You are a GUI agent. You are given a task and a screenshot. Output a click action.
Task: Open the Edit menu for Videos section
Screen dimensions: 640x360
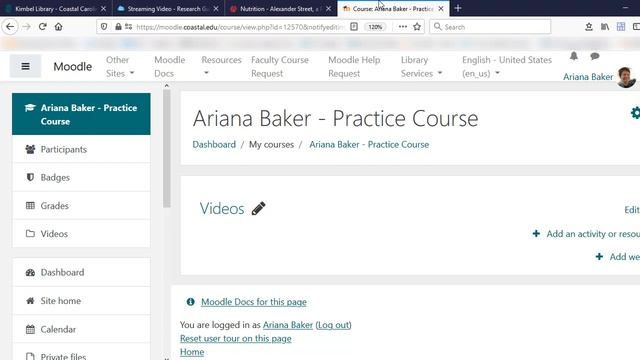coord(632,210)
